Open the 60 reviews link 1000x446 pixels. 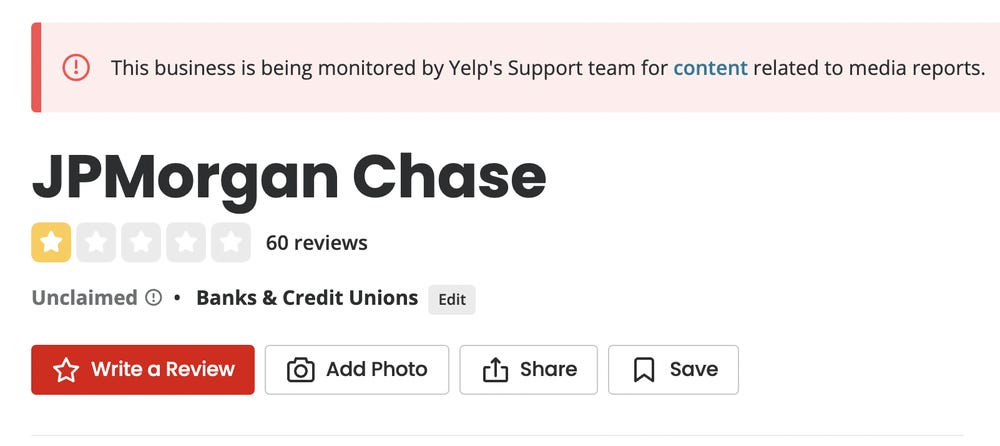316,243
